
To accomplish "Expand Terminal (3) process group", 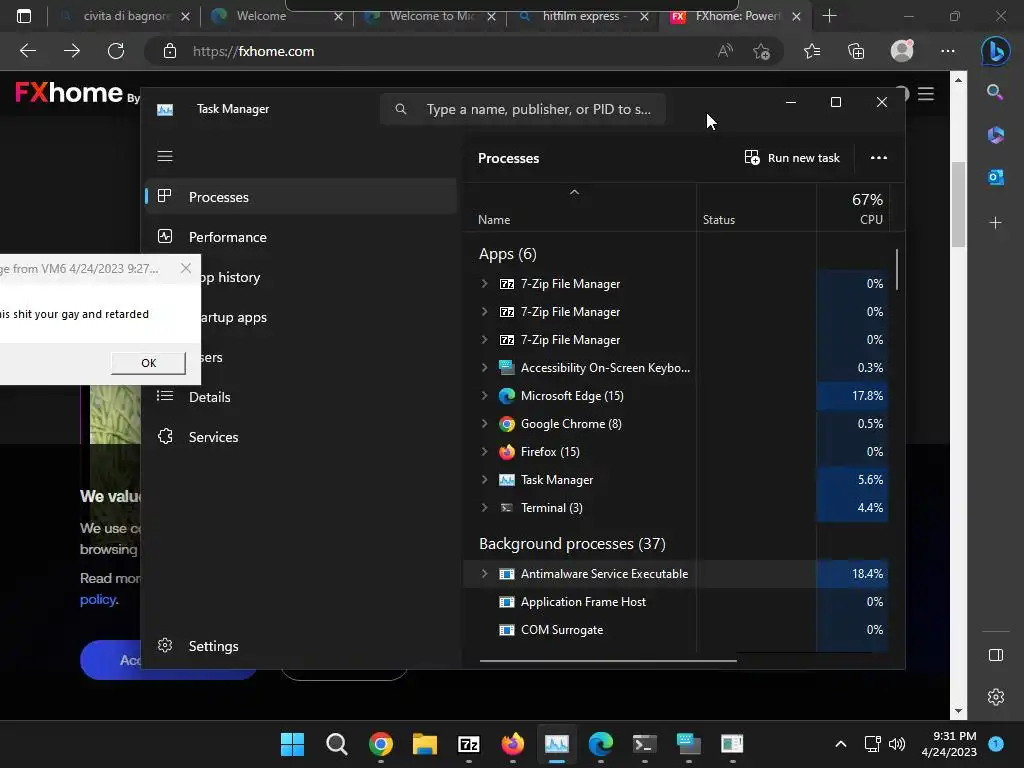I will pos(484,507).
